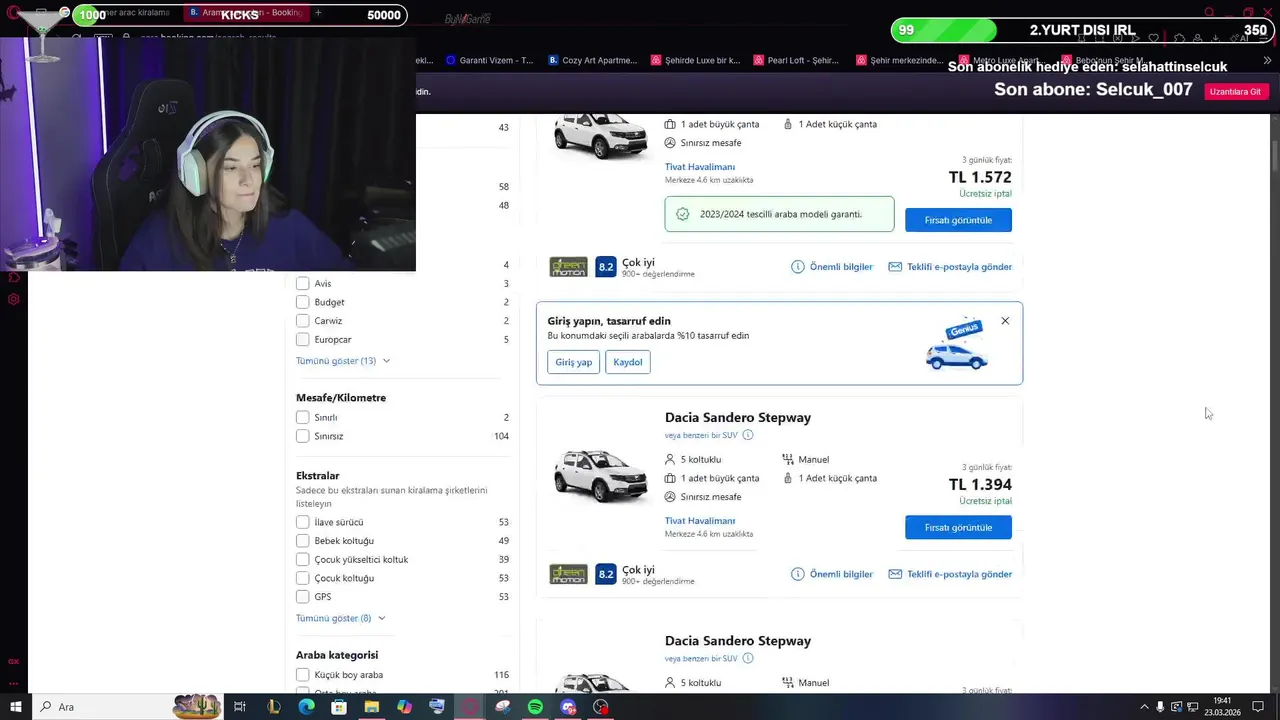Open File Explorer from the taskbar

point(371,707)
